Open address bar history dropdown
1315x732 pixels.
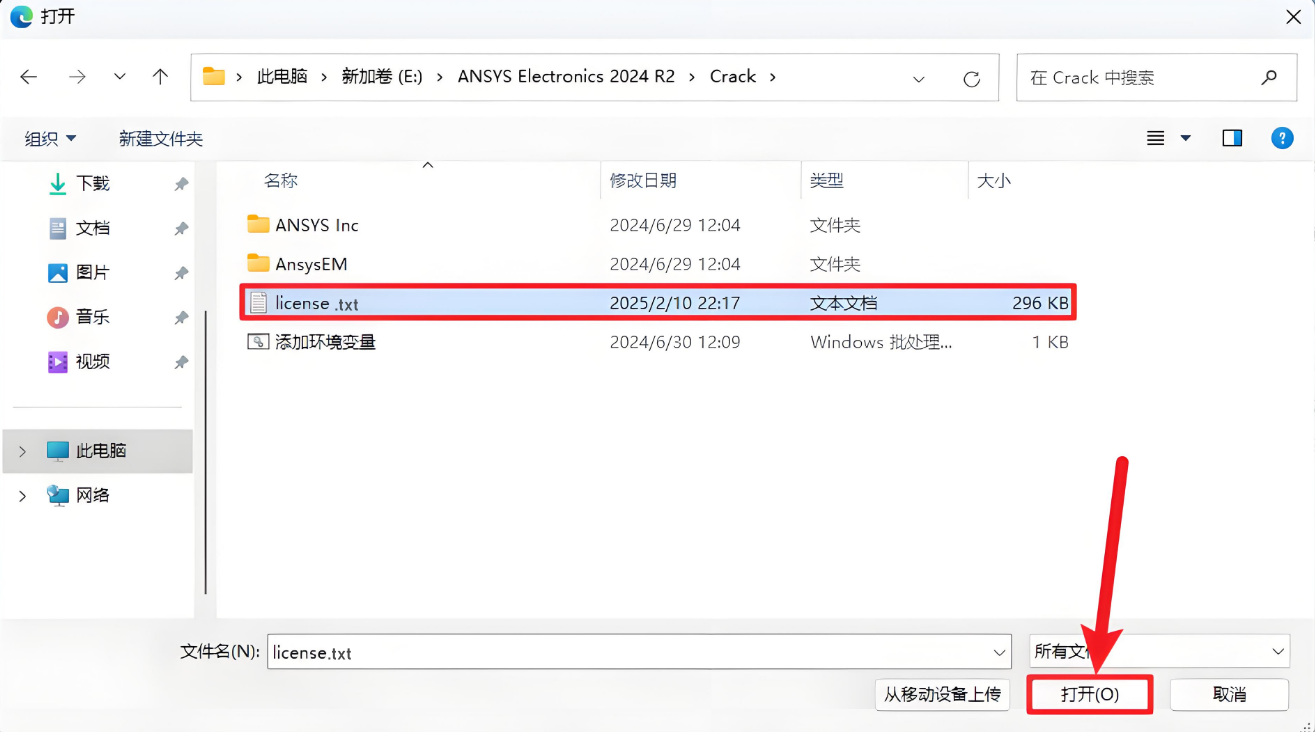point(918,79)
